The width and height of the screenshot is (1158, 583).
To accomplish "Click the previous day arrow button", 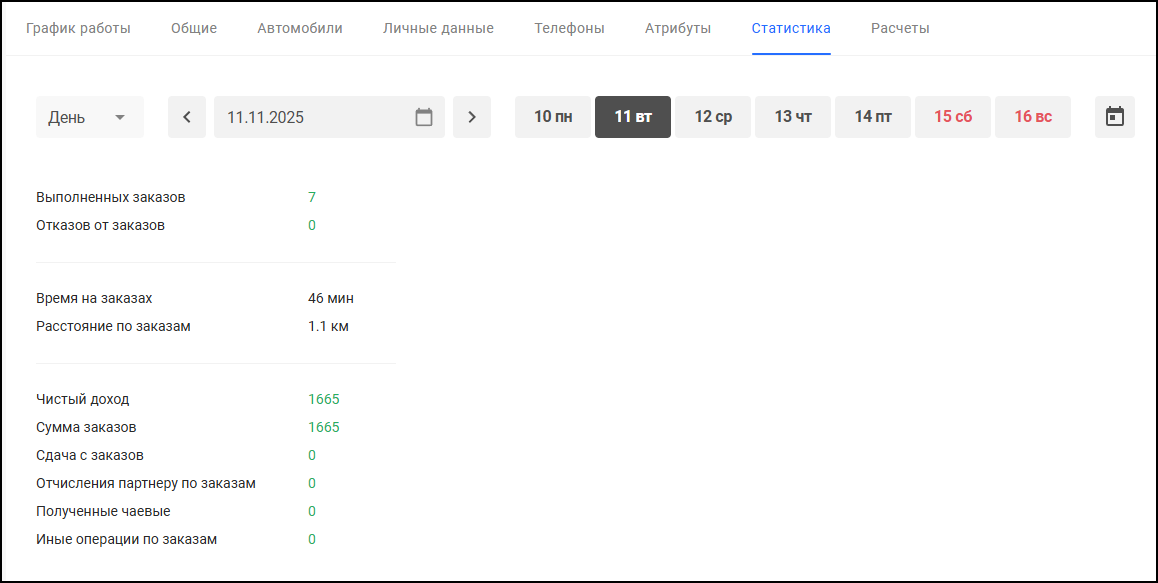I will (187, 117).
